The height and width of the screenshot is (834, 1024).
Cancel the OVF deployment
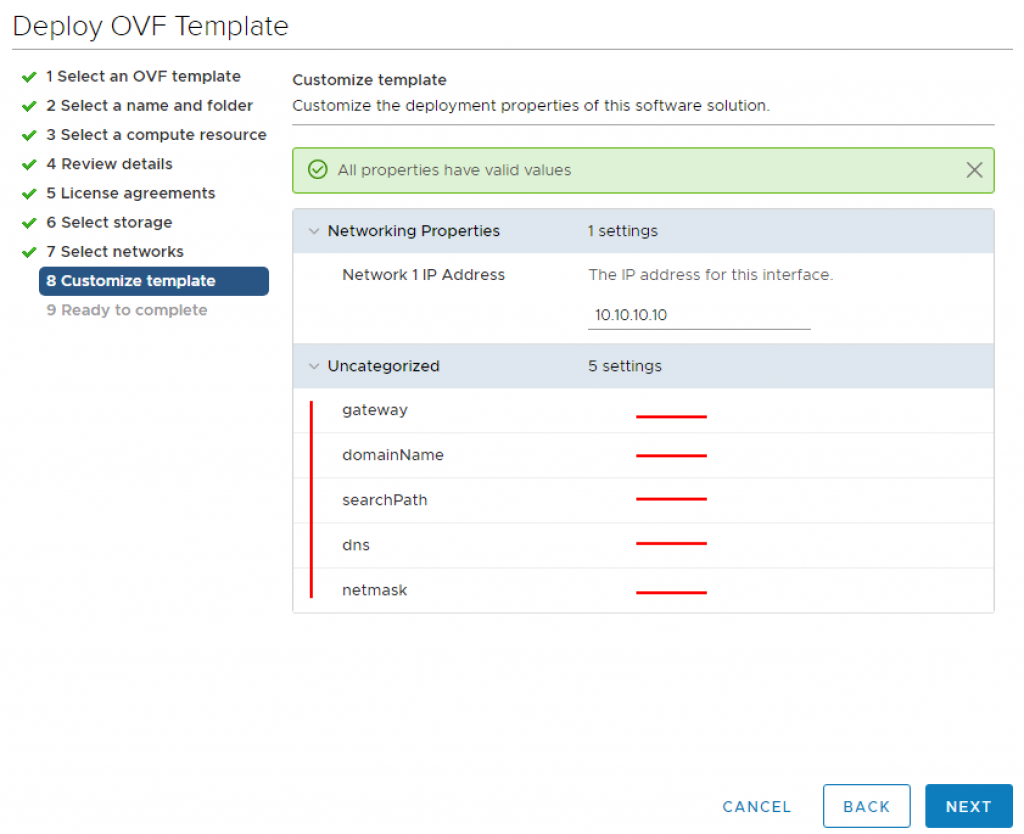click(x=756, y=806)
